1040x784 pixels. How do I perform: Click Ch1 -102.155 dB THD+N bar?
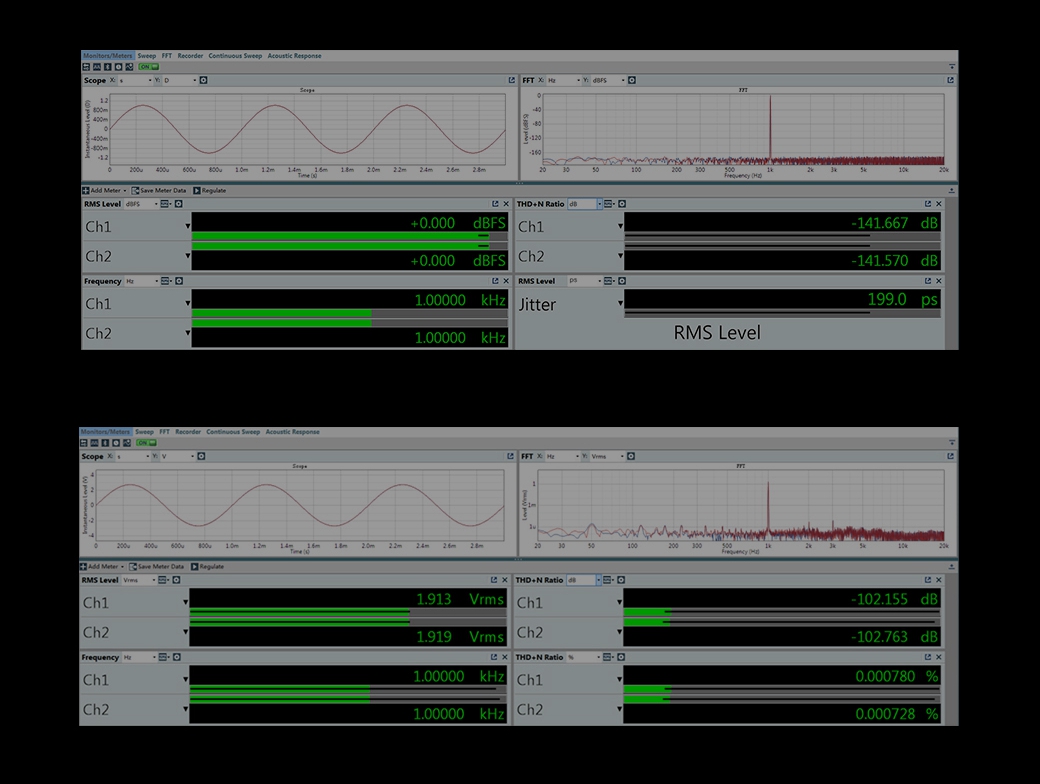click(781, 612)
